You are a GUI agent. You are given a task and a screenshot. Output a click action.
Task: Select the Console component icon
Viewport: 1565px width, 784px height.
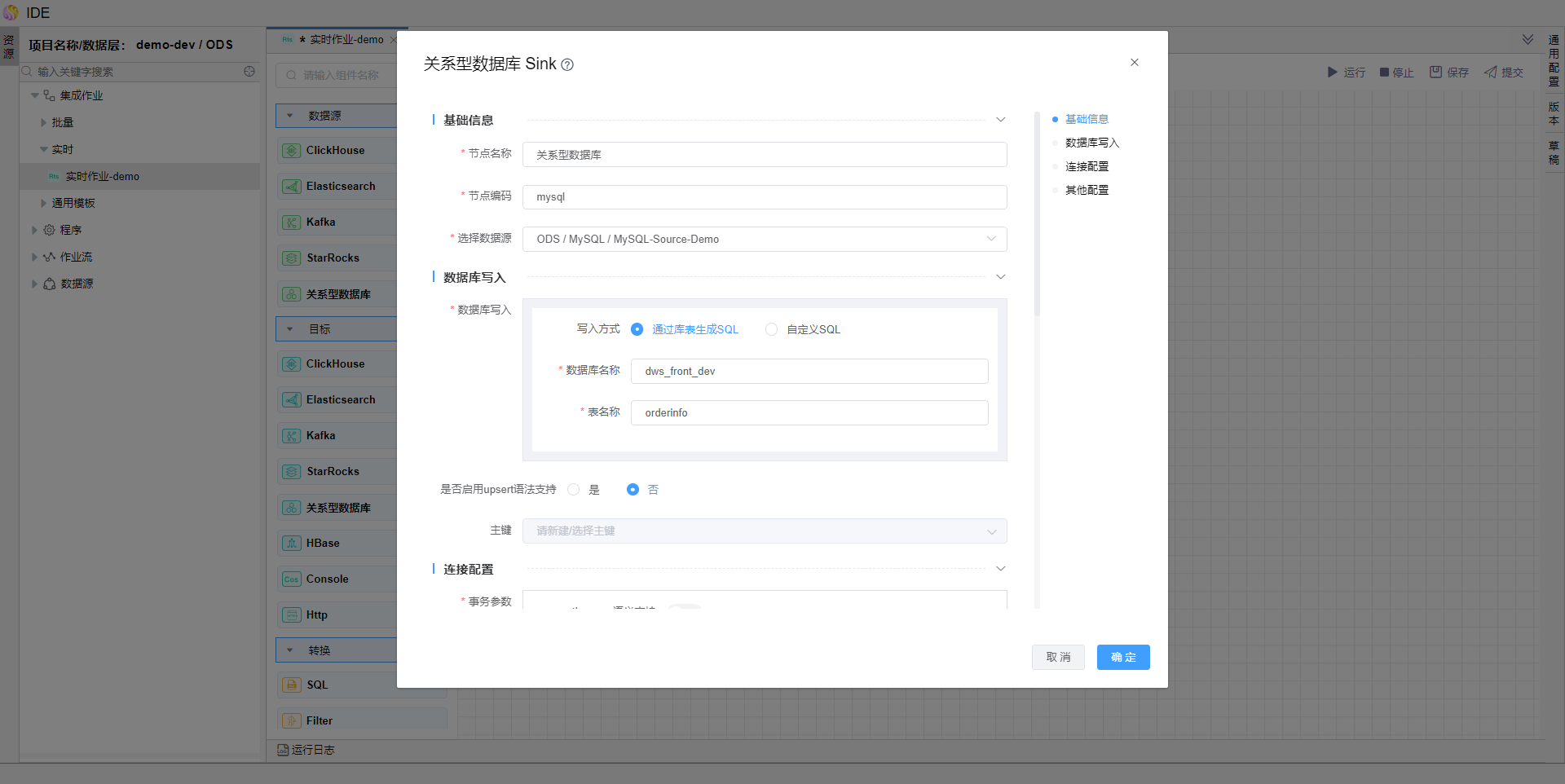(291, 579)
